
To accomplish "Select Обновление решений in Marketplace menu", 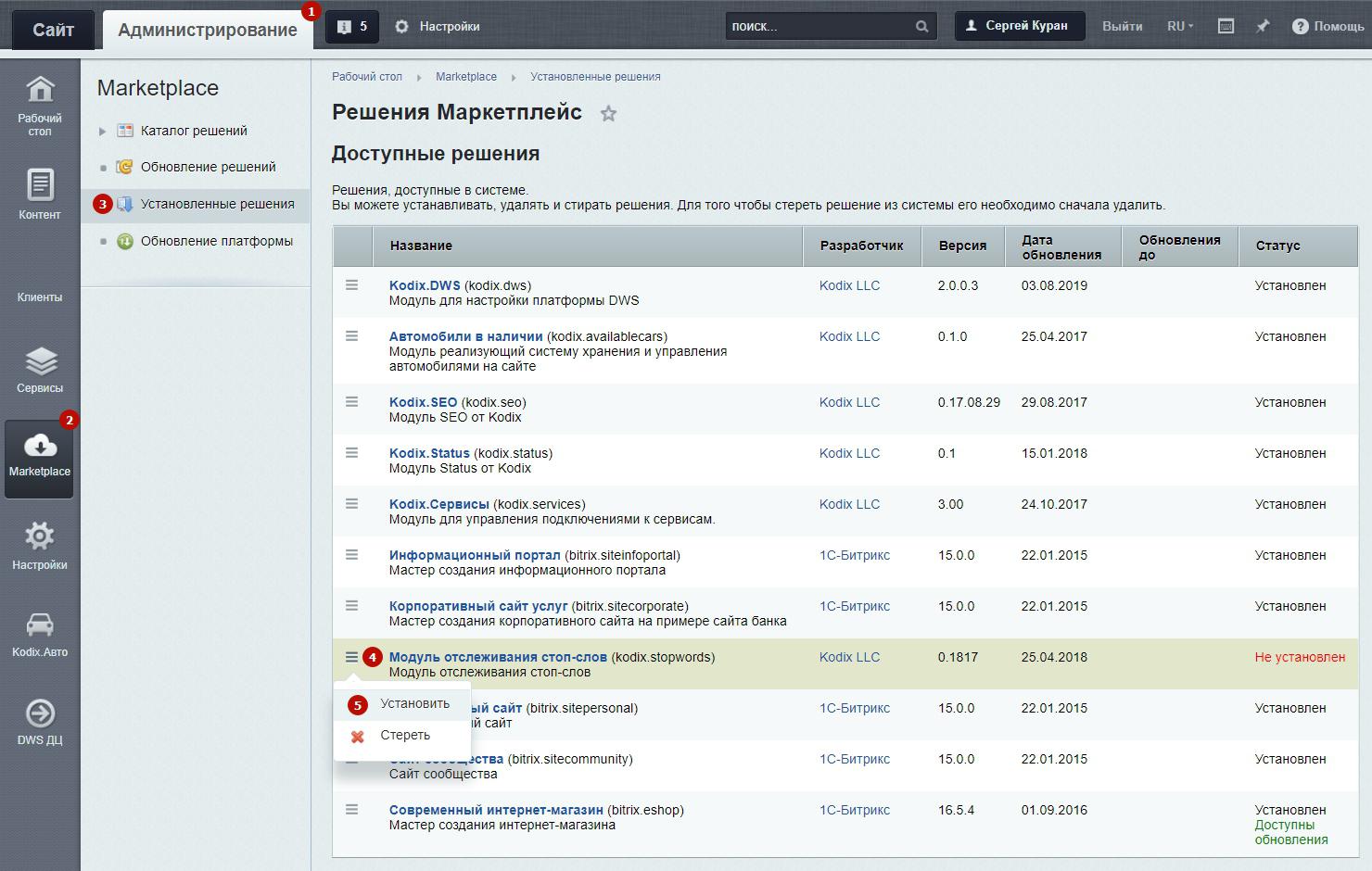I will pyautogui.click(x=208, y=167).
